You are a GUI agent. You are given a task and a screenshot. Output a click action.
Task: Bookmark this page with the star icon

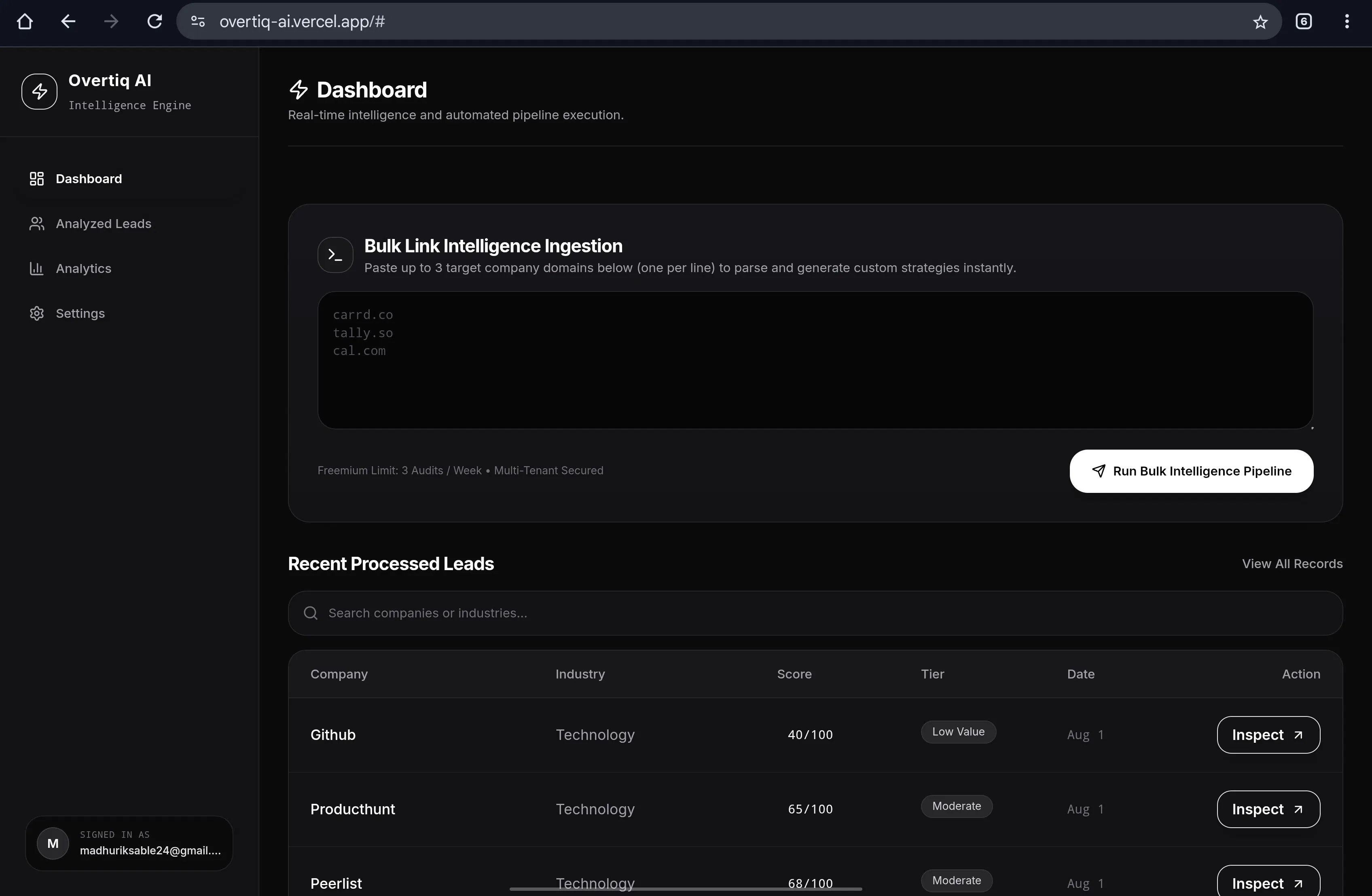1260,22
